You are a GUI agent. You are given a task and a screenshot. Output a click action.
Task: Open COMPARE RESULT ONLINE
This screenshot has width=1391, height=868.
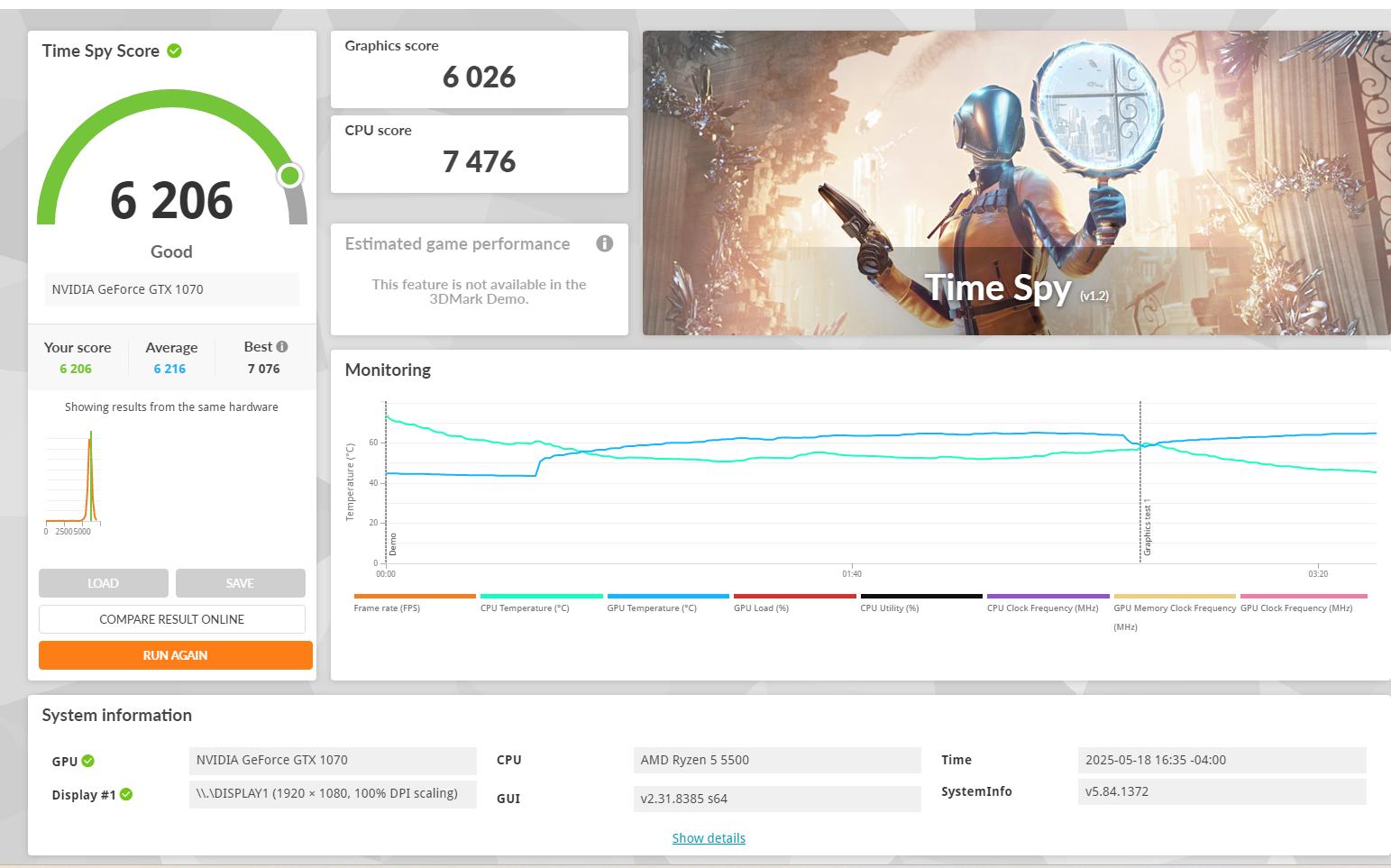172,619
